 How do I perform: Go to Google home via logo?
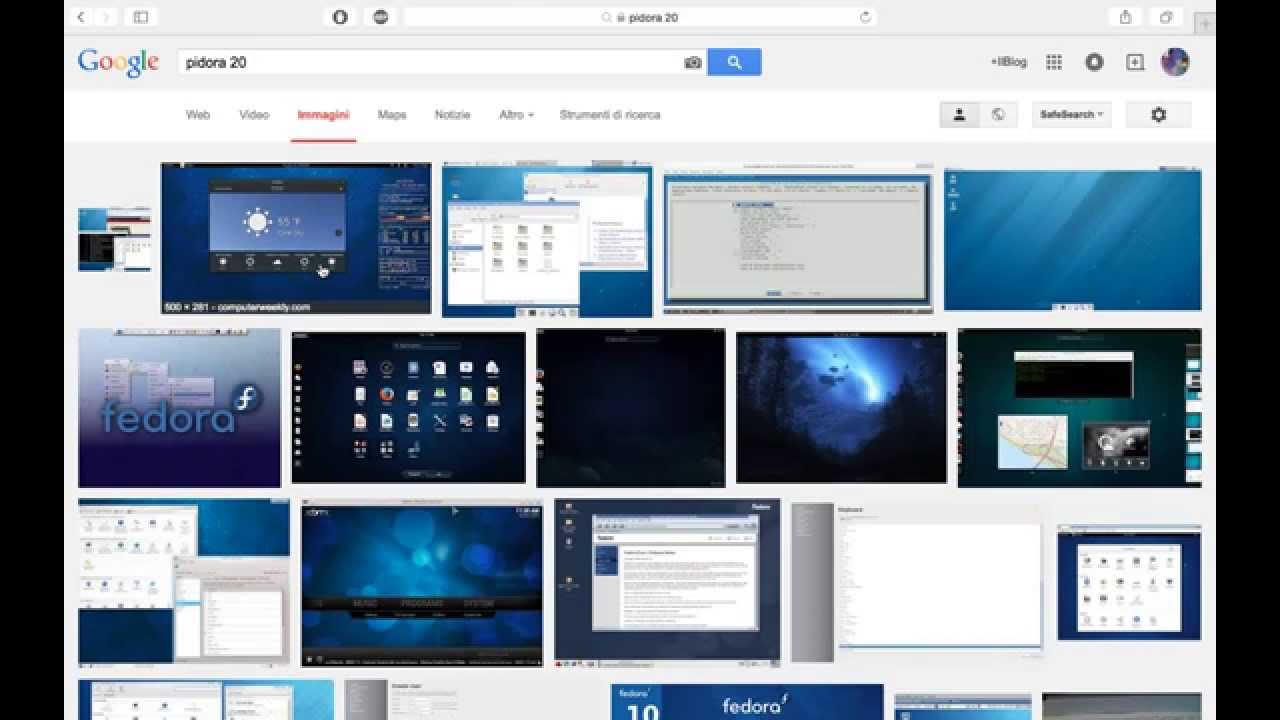(119, 62)
